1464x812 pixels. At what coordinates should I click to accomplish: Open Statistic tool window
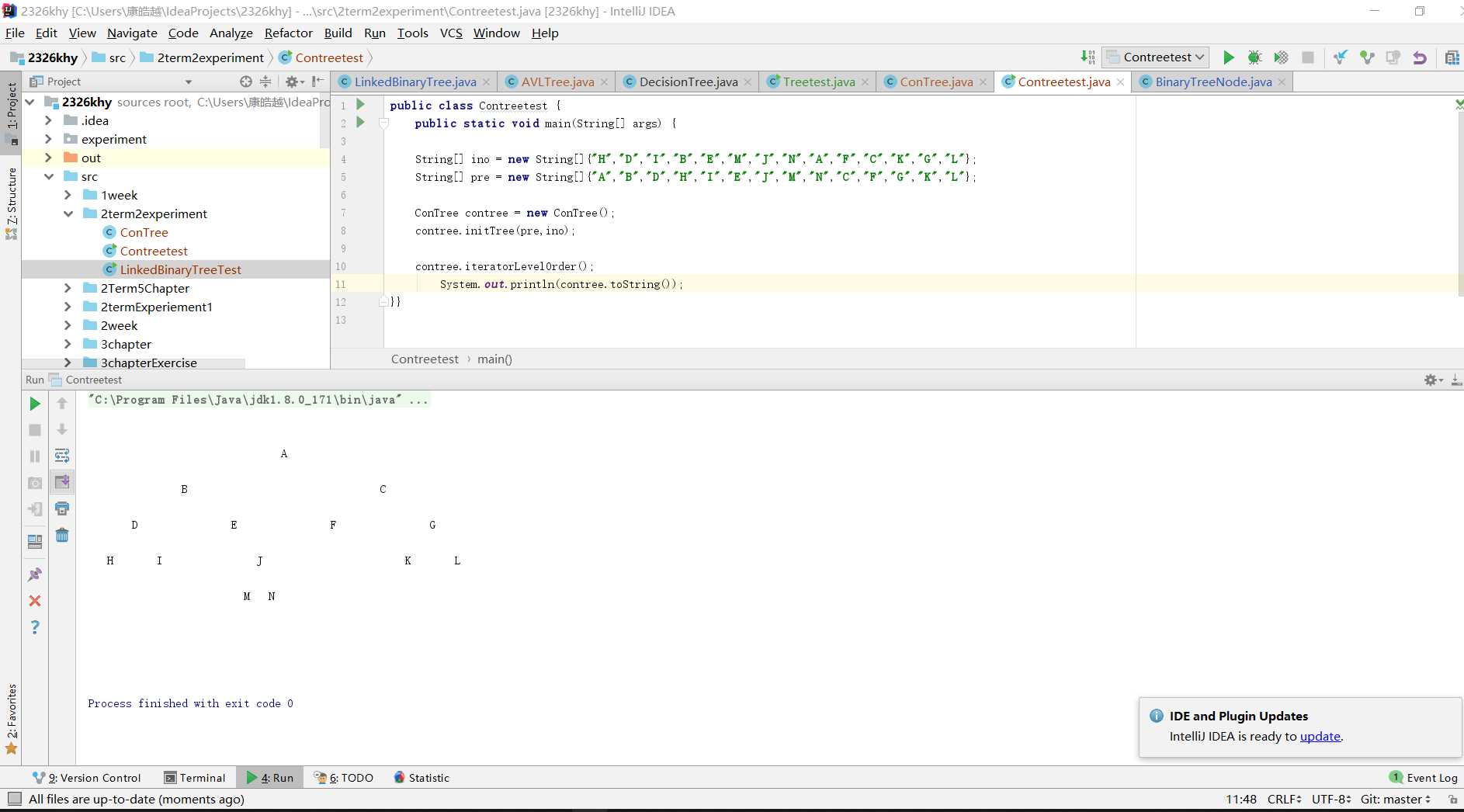coord(422,778)
